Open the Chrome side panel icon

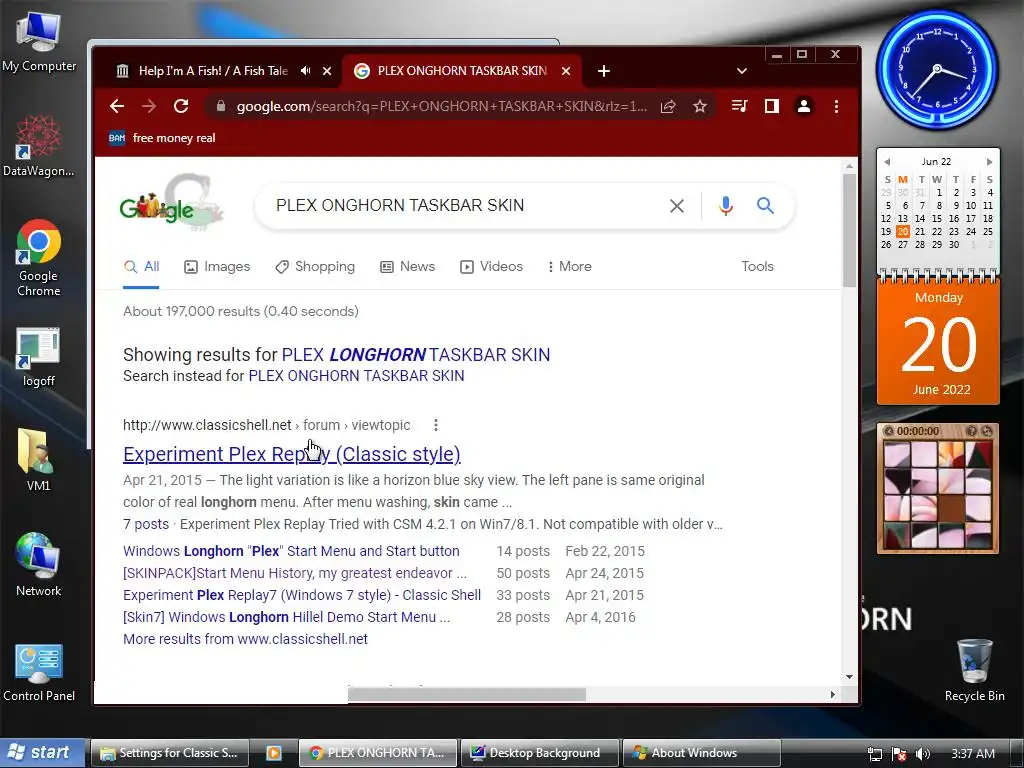point(772,106)
